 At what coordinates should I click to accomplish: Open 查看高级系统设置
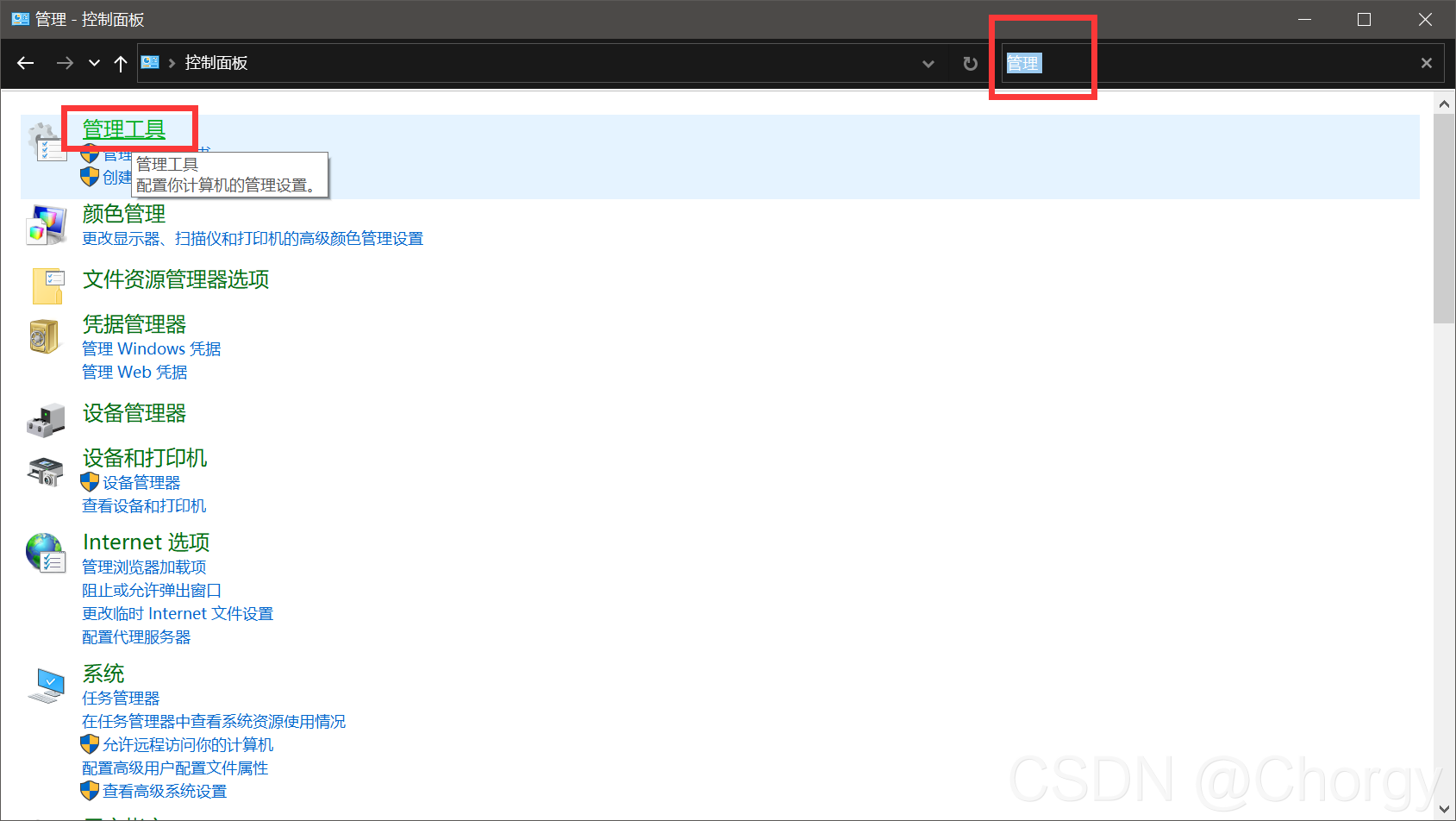[165, 792]
